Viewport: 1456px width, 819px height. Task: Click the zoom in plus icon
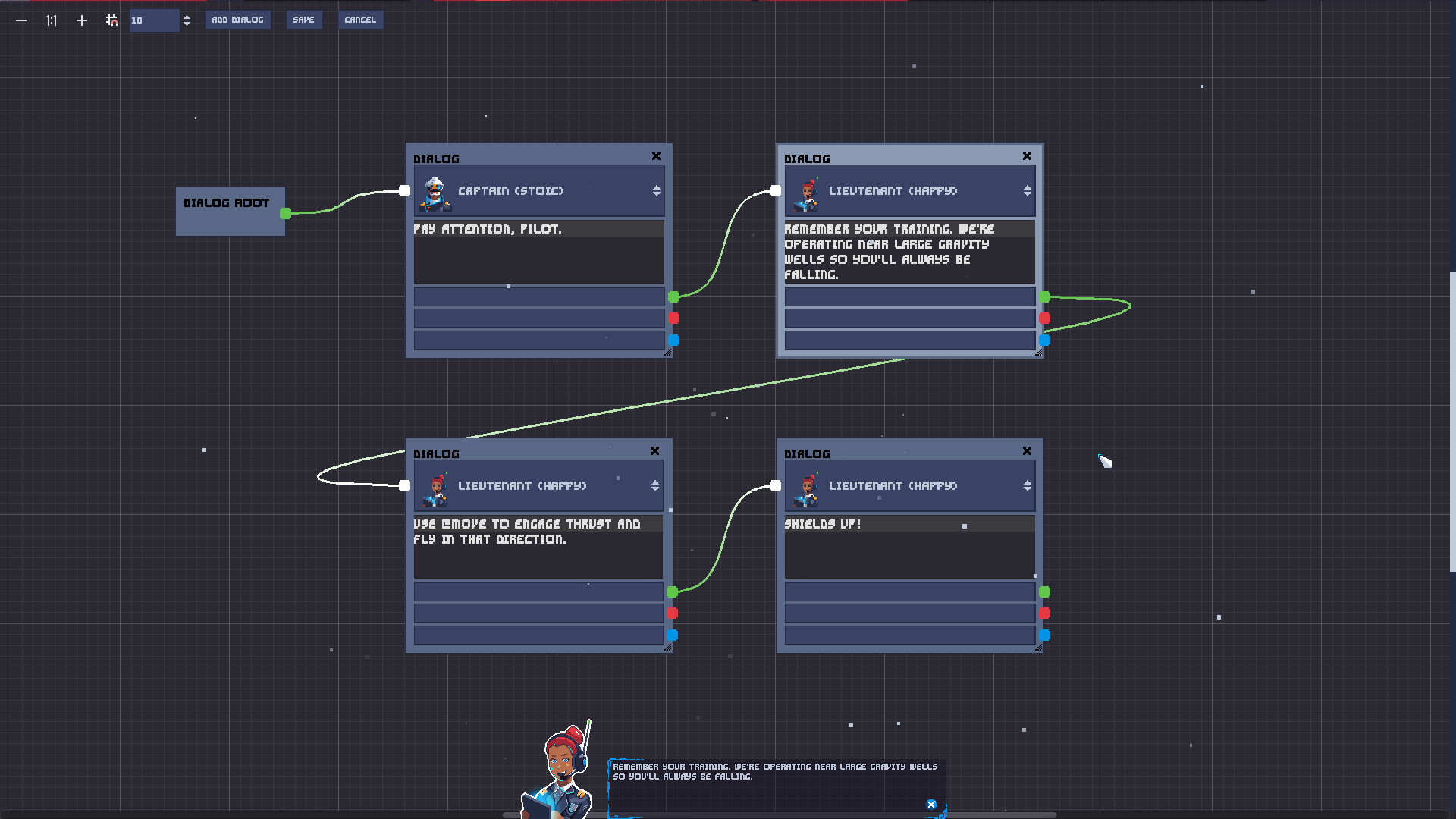[x=81, y=20]
